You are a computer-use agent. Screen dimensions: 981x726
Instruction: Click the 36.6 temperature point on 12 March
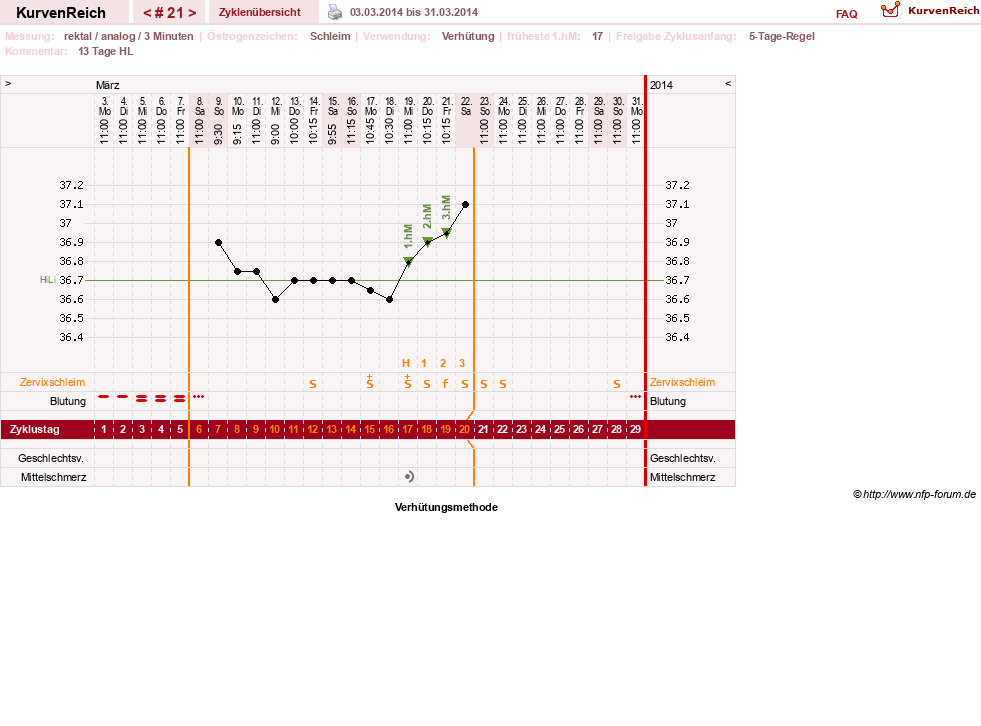click(x=275, y=300)
